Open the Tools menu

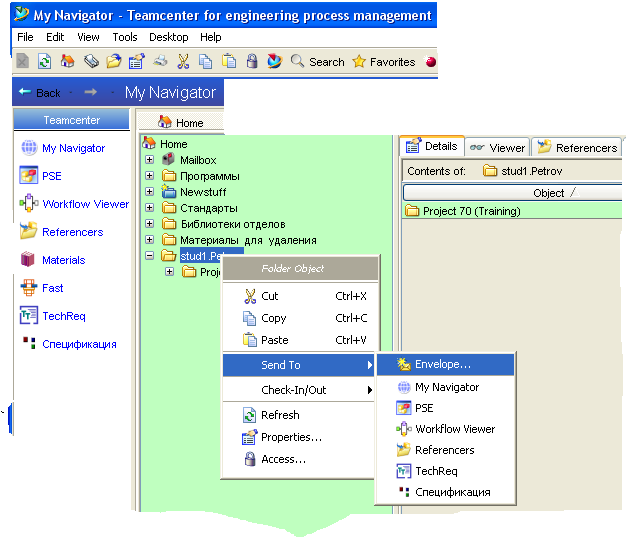tap(125, 37)
